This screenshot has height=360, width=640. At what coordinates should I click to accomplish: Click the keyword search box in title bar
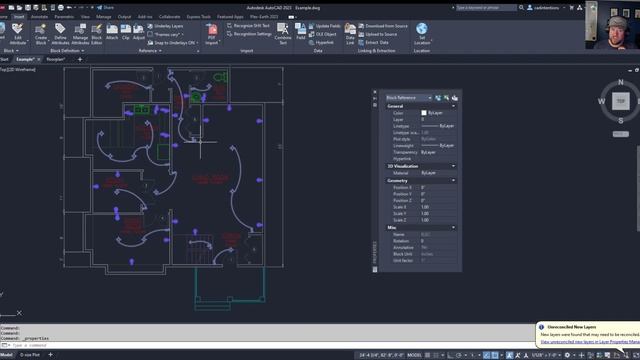tap(486, 7)
